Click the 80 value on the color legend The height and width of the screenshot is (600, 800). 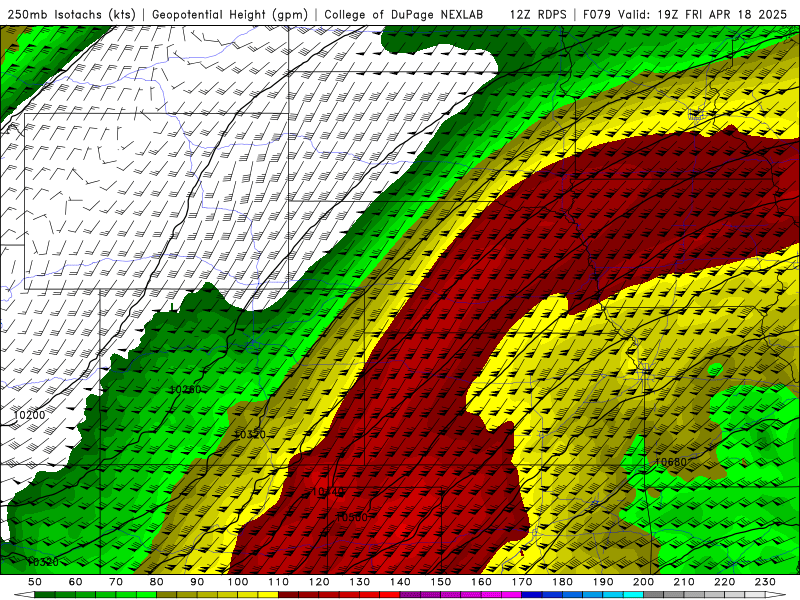(157, 582)
